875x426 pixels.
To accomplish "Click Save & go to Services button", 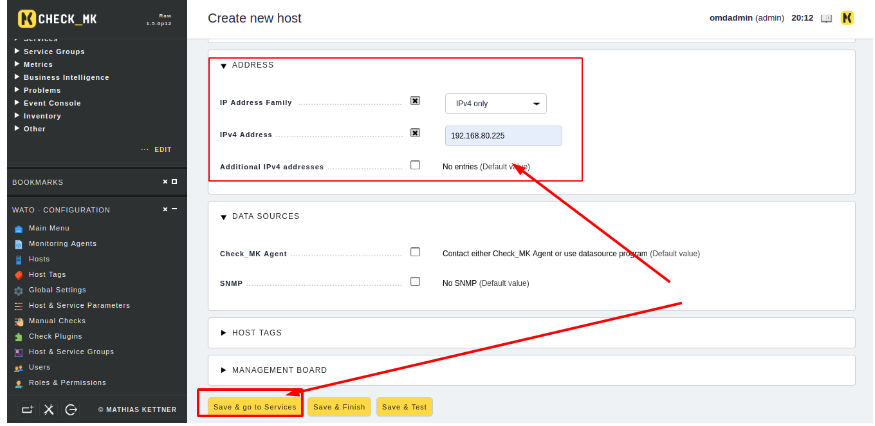I will [x=254, y=407].
